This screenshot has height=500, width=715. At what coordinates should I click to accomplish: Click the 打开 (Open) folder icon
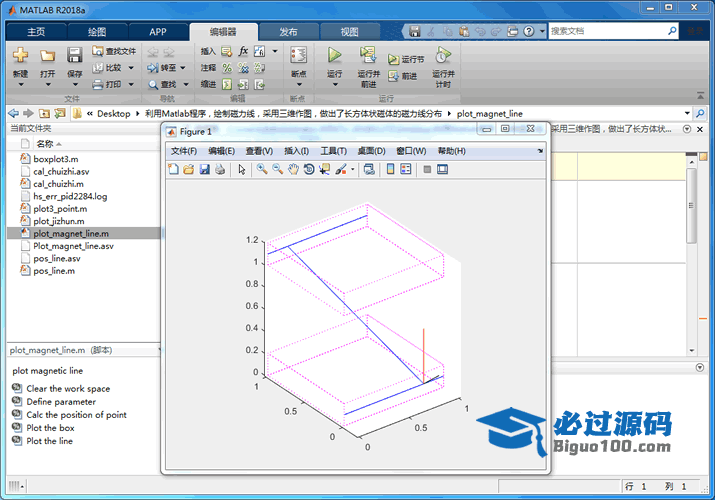pos(47,56)
